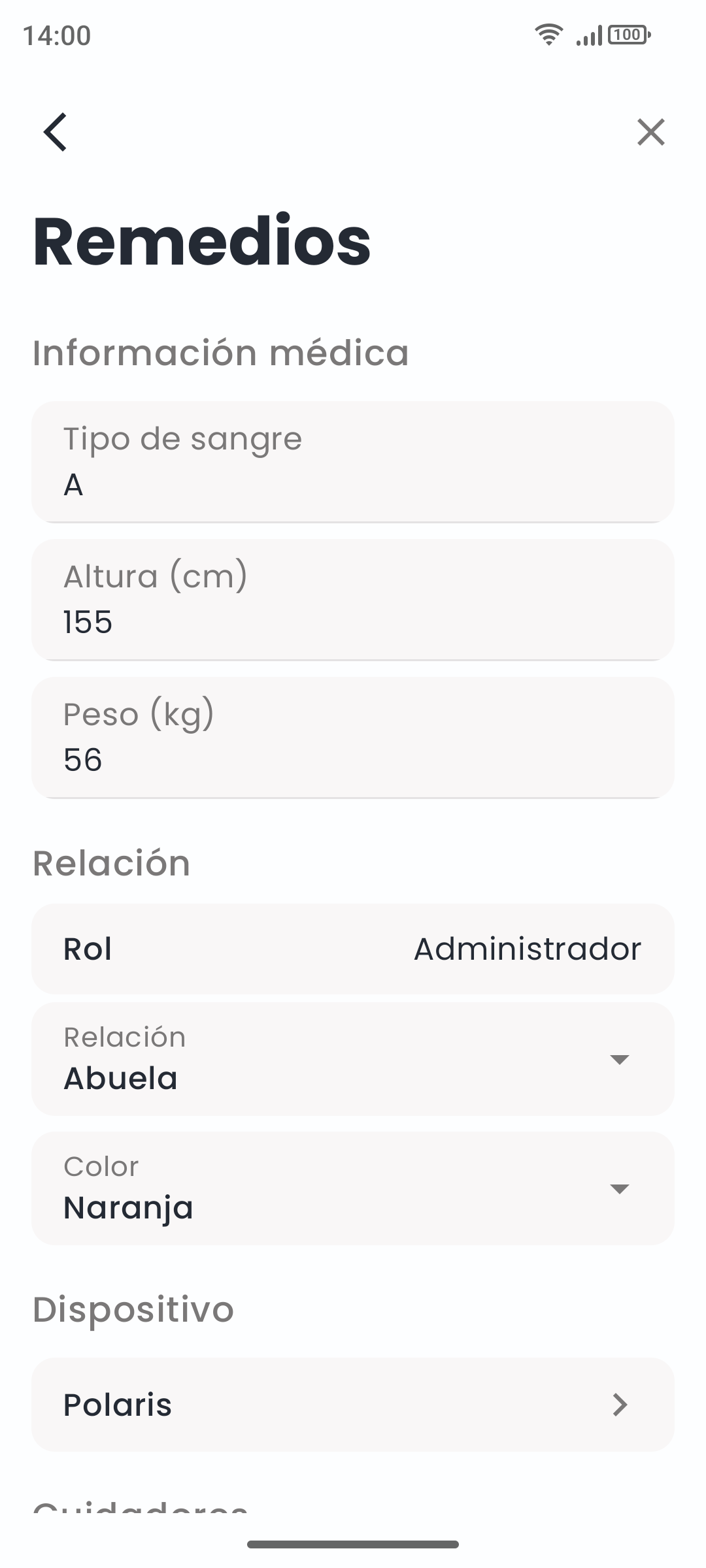Tap the status bar clock
The height and width of the screenshot is (1568, 706).
(x=57, y=35)
